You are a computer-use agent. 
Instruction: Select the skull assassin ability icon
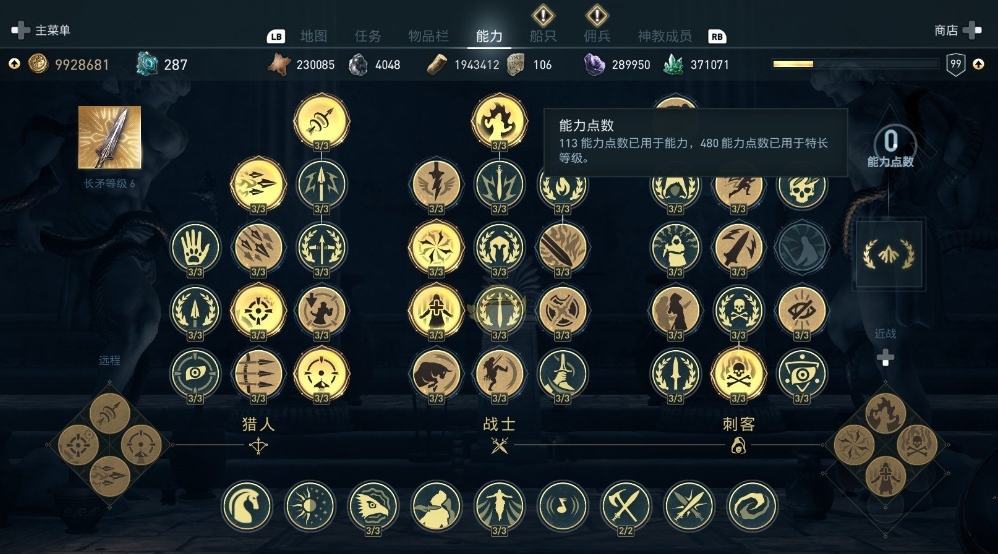801,187
